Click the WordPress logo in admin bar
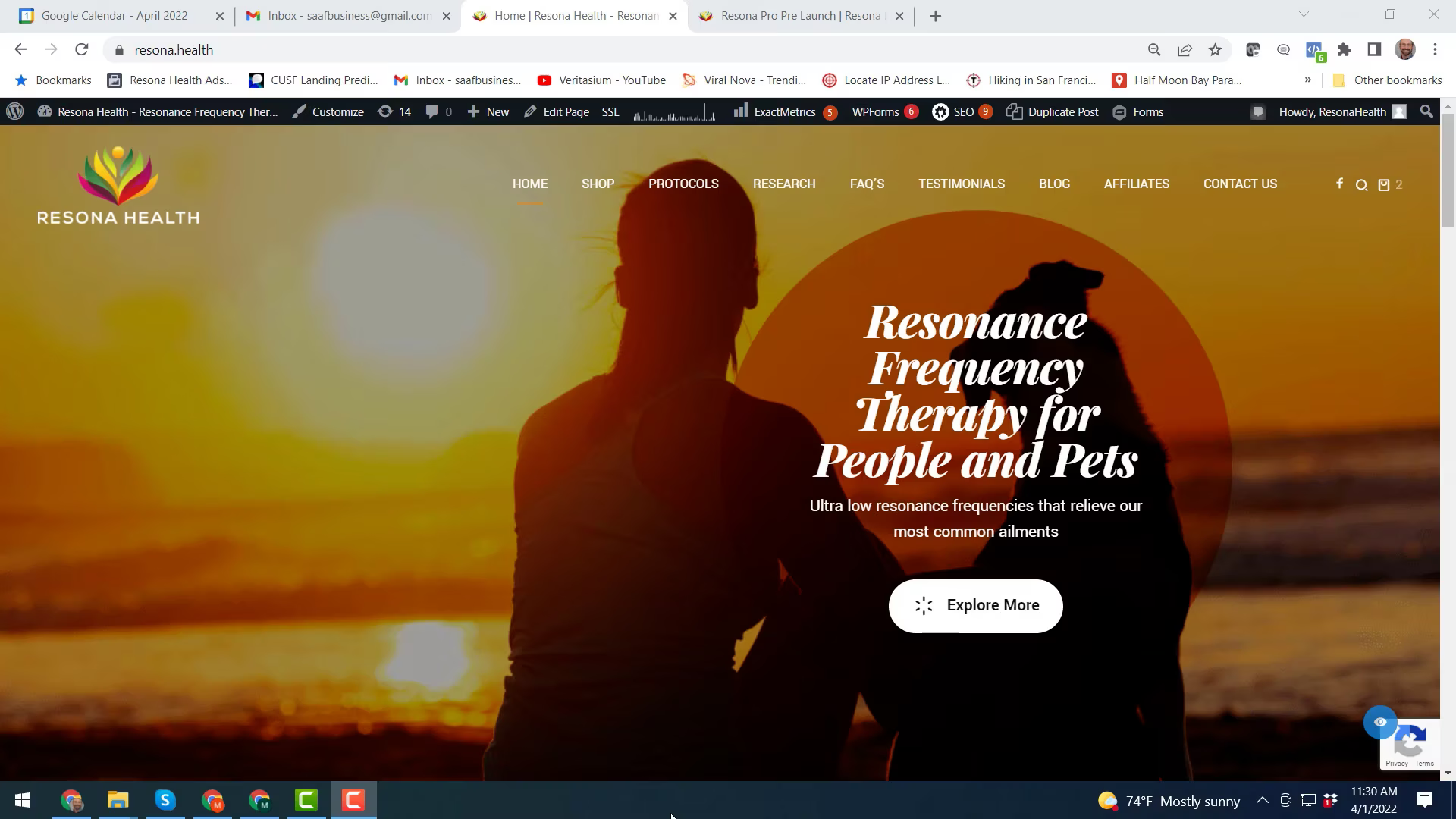The width and height of the screenshot is (1456, 819). pos(14,111)
